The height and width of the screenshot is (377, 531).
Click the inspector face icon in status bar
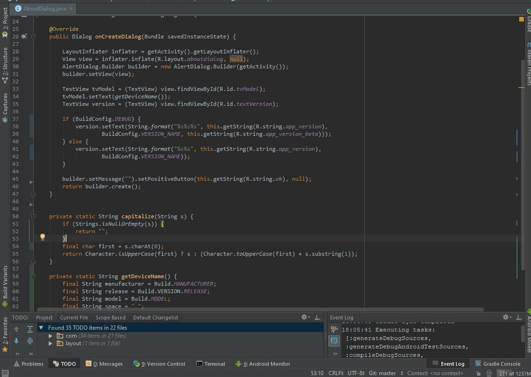[x=489, y=373]
